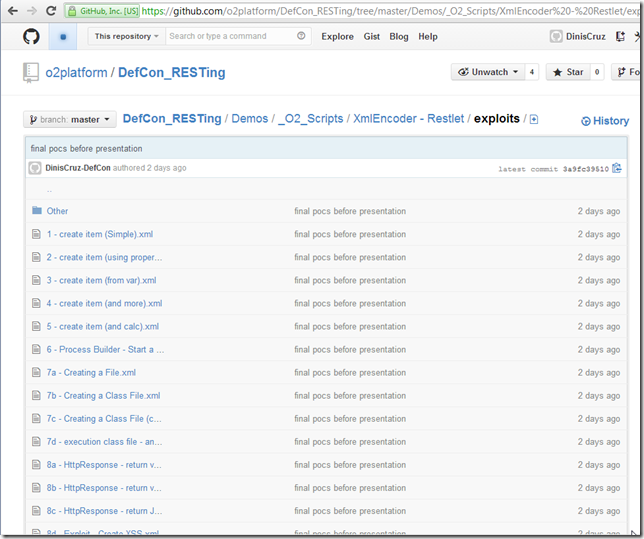This screenshot has width=644, height=539.
Task: Click file icon for 8a - HttpResponse row
Action: 37,465
